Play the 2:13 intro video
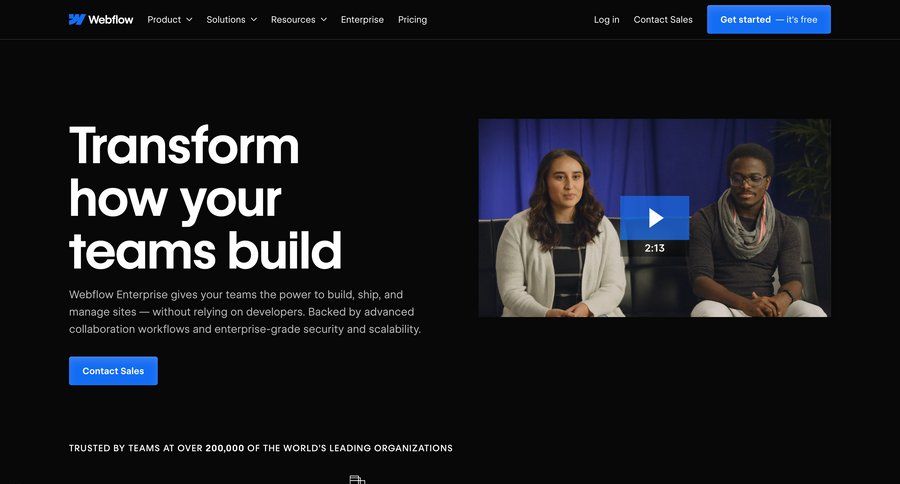The image size is (900, 484). click(654, 218)
